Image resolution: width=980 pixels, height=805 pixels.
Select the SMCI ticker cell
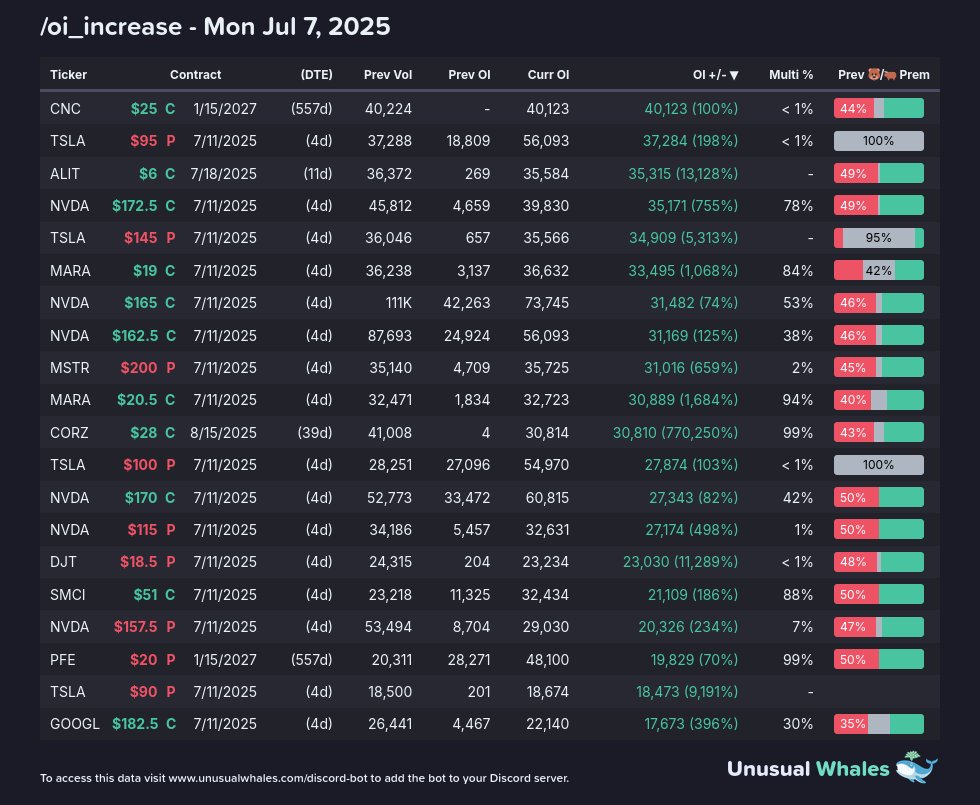coord(68,594)
